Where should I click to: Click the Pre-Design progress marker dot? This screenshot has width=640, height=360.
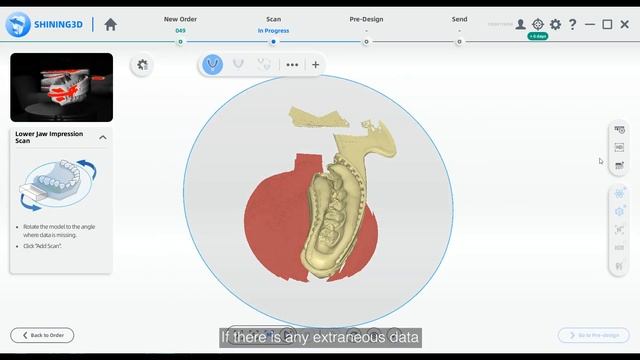[x=366, y=42]
